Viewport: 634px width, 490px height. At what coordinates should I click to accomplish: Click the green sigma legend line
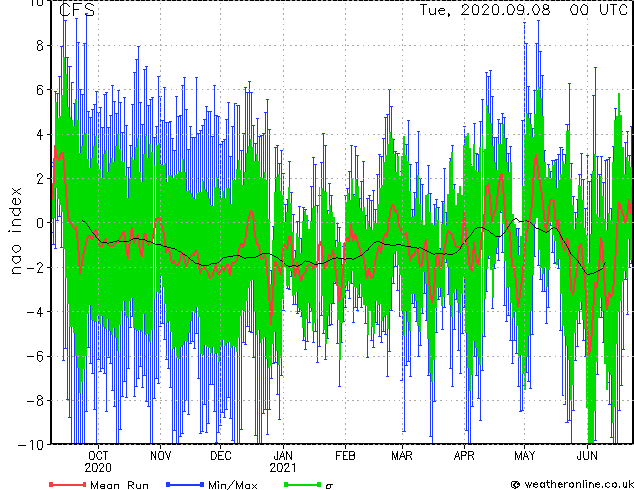coord(302,484)
